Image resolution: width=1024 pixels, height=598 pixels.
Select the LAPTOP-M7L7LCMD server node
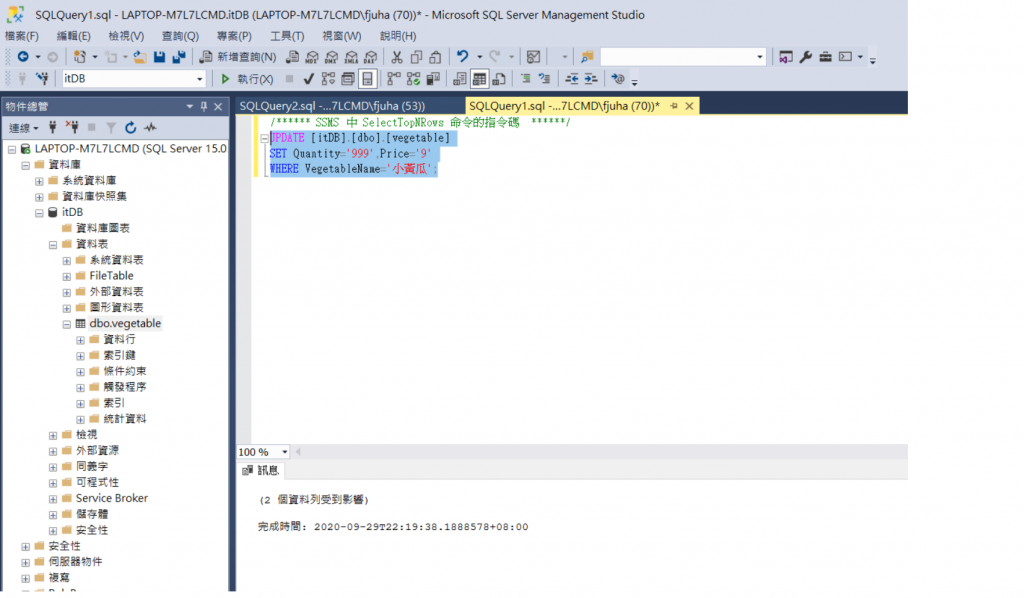coord(130,149)
